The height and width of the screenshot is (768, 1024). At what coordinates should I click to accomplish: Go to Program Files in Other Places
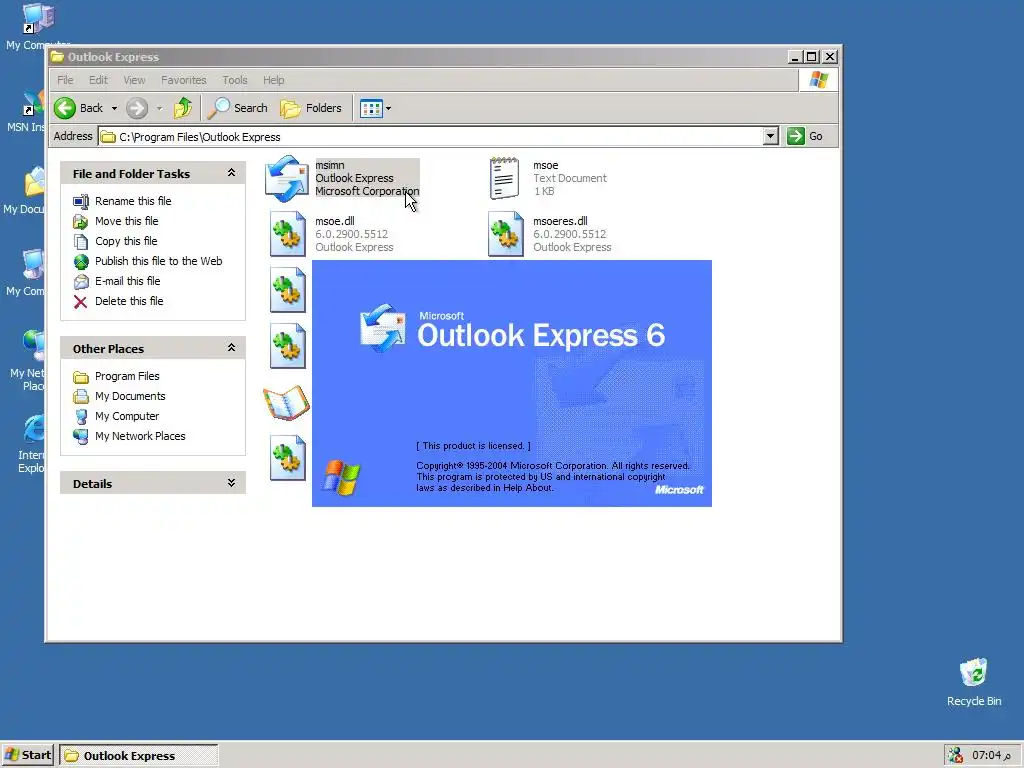127,376
